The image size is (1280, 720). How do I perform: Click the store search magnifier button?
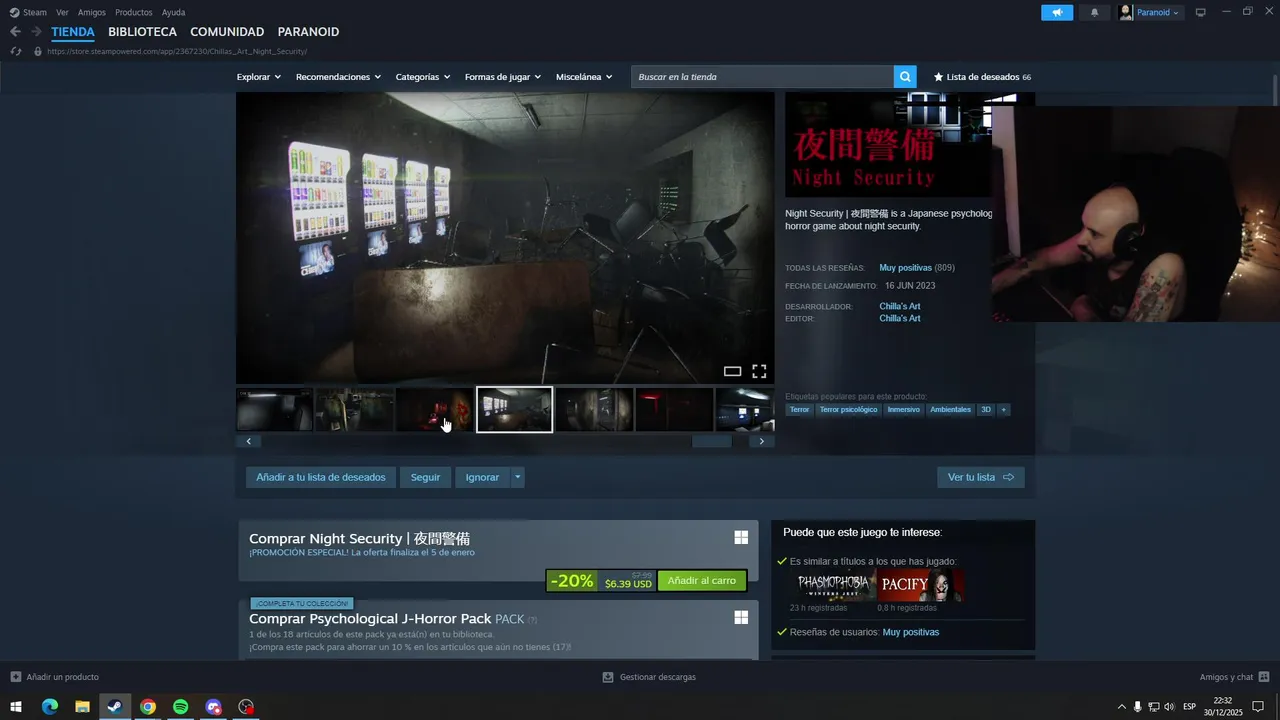click(905, 77)
